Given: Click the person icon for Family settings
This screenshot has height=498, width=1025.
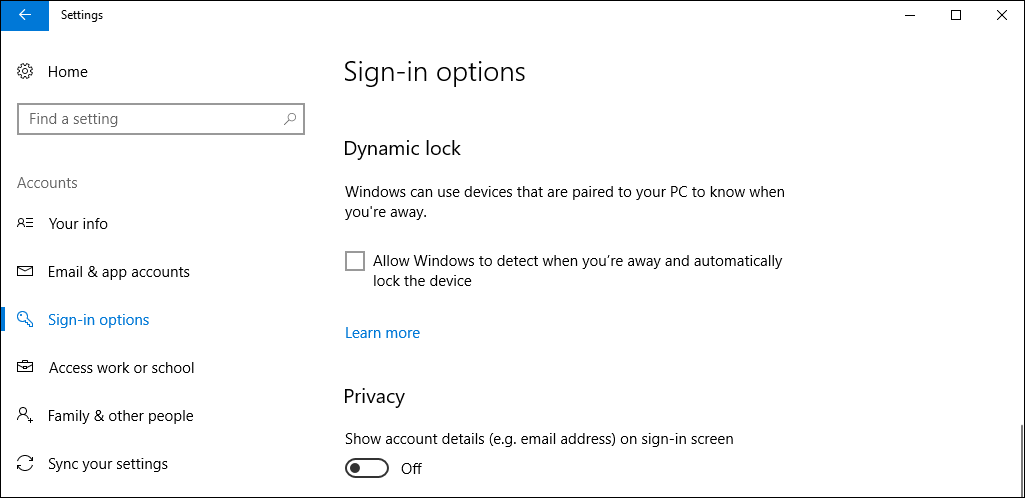Looking at the screenshot, I should (x=26, y=416).
